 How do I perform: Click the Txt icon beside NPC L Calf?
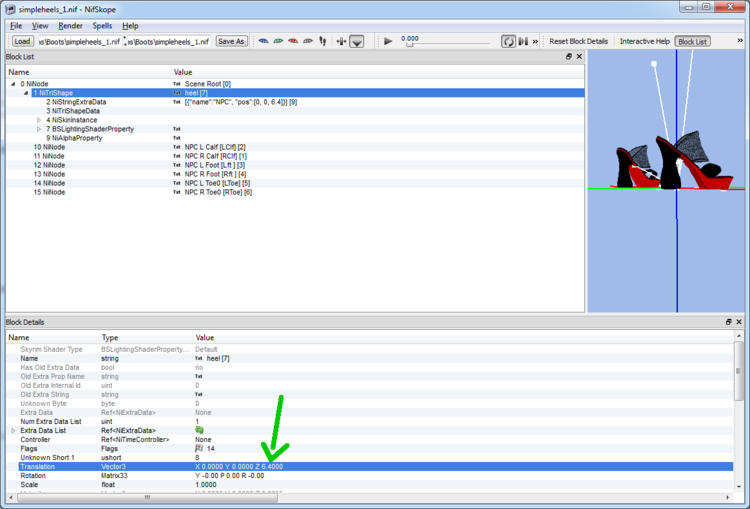pyautogui.click(x=176, y=147)
